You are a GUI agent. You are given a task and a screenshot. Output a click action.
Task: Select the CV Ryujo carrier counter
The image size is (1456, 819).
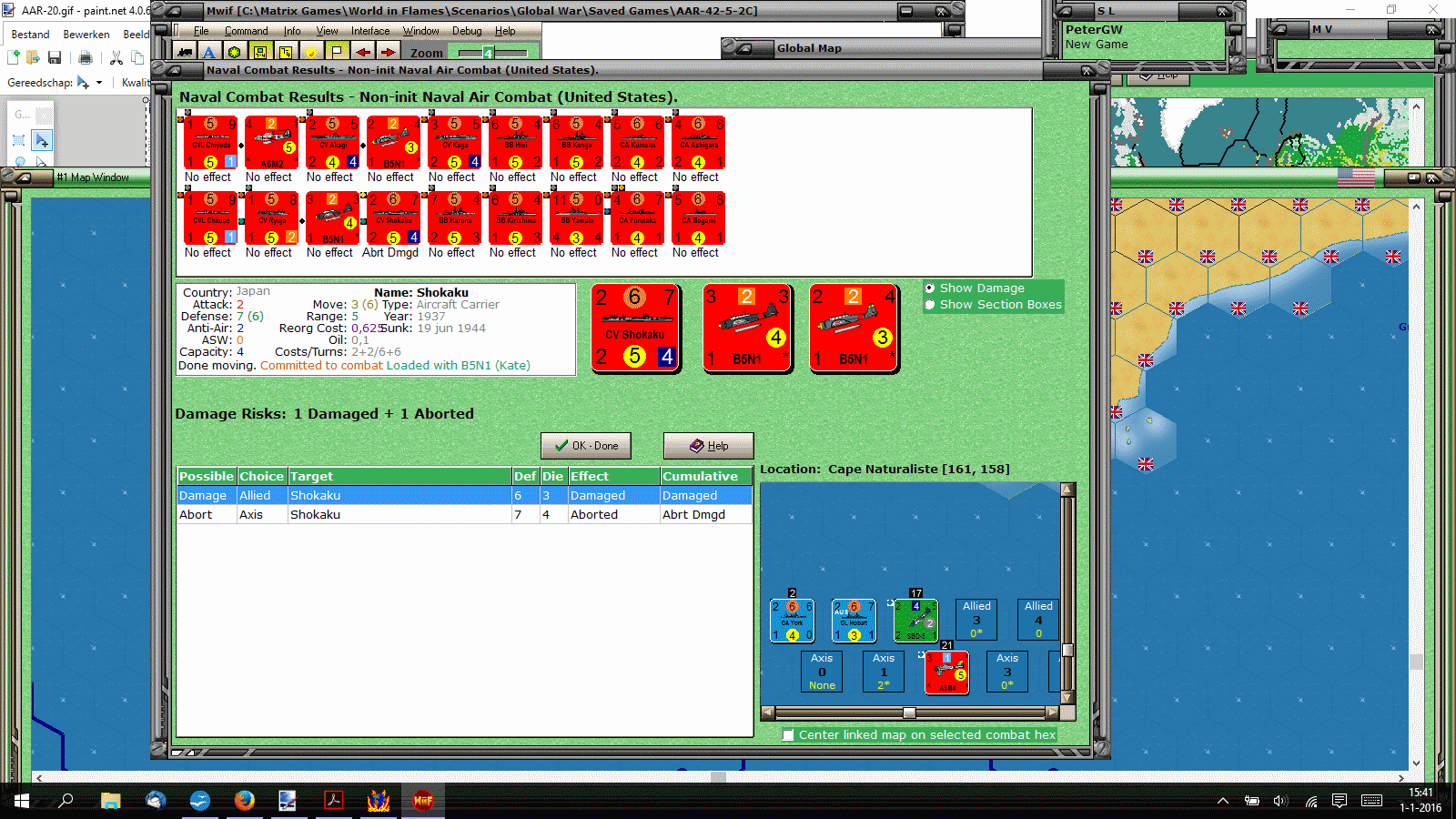(x=272, y=217)
